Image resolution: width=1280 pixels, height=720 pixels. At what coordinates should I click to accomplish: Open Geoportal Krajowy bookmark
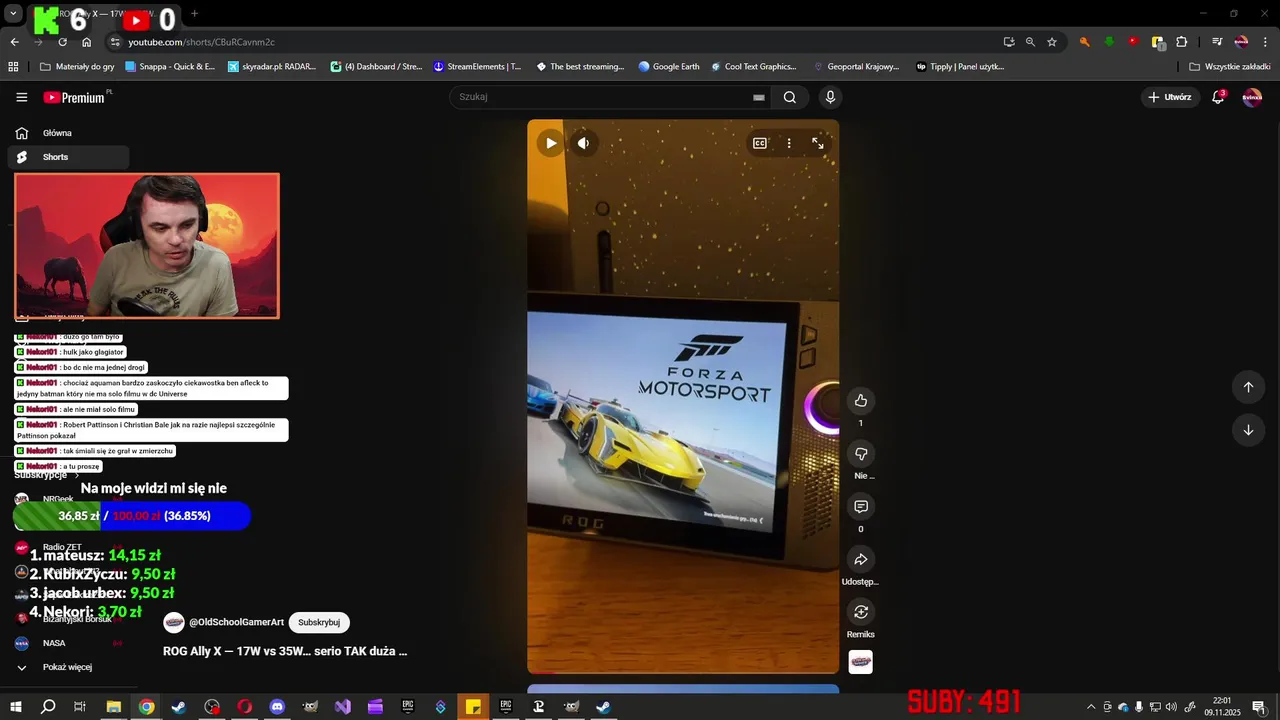(856, 67)
